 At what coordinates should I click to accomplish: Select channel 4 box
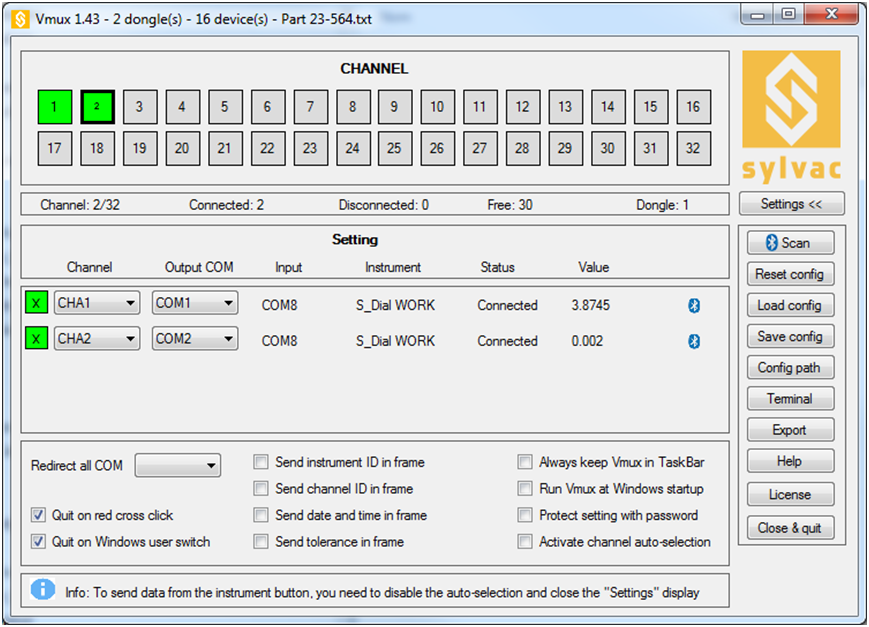183,106
